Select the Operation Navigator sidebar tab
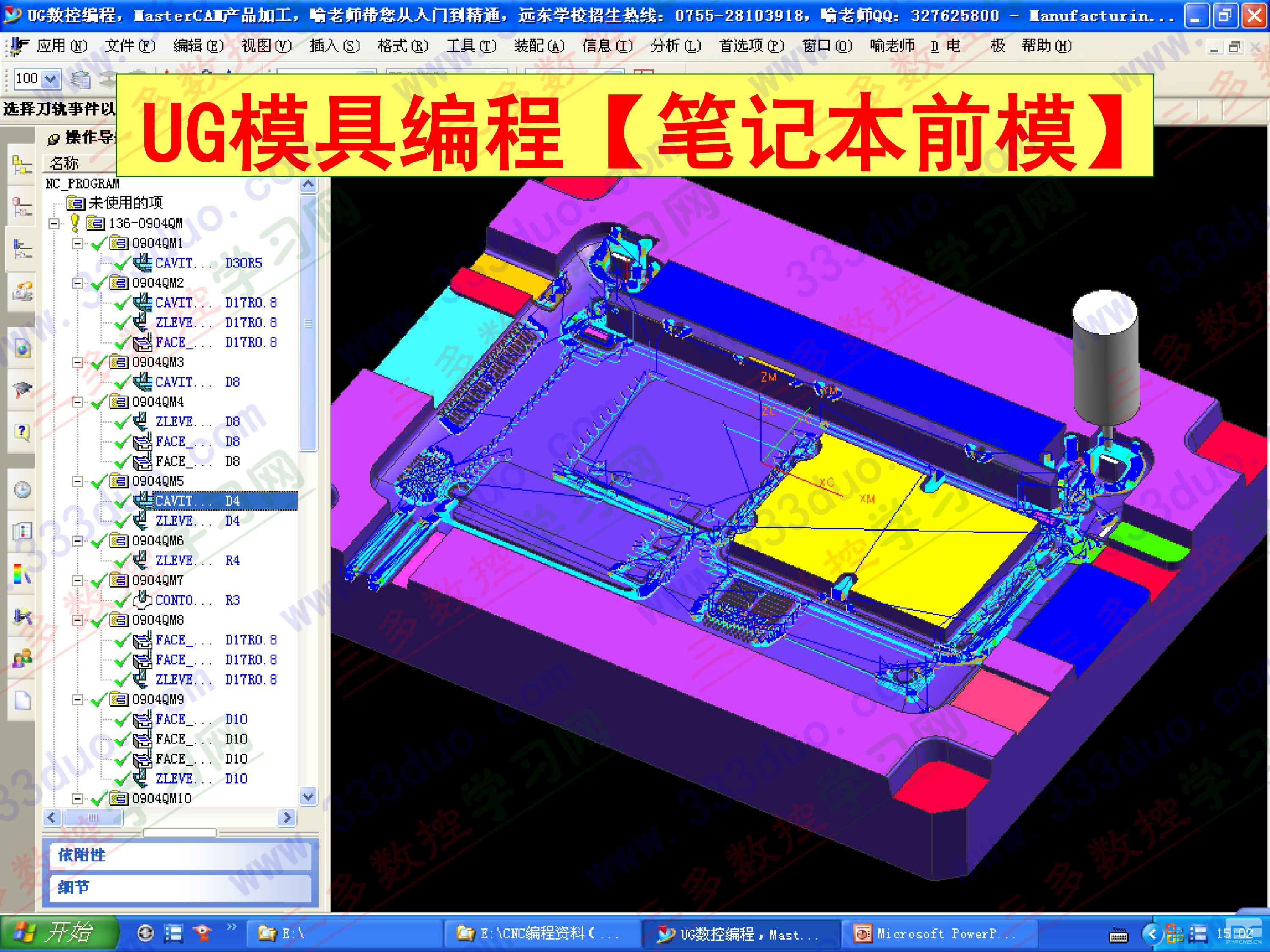 (21, 248)
